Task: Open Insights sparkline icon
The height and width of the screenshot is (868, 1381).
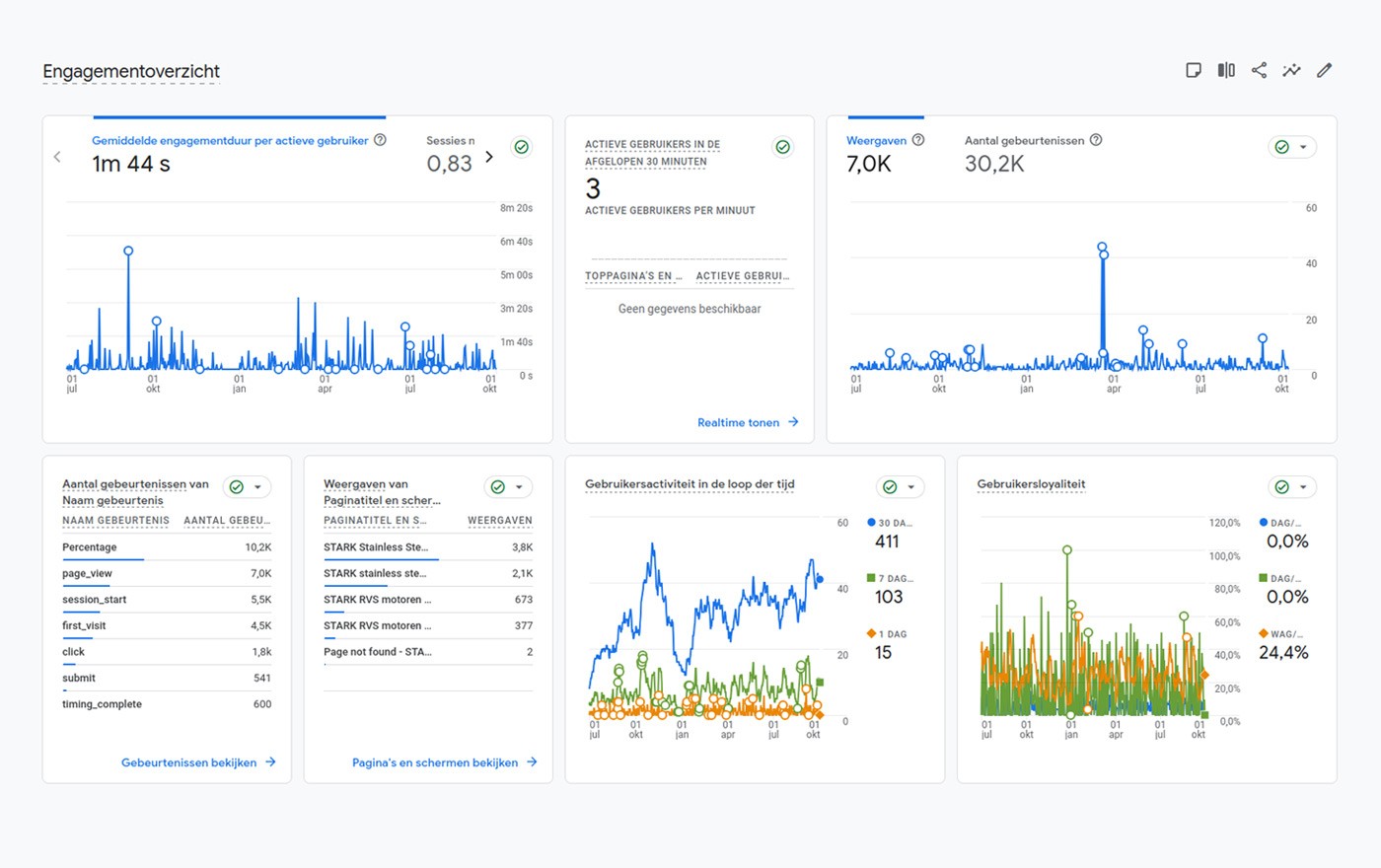Action: point(1291,70)
